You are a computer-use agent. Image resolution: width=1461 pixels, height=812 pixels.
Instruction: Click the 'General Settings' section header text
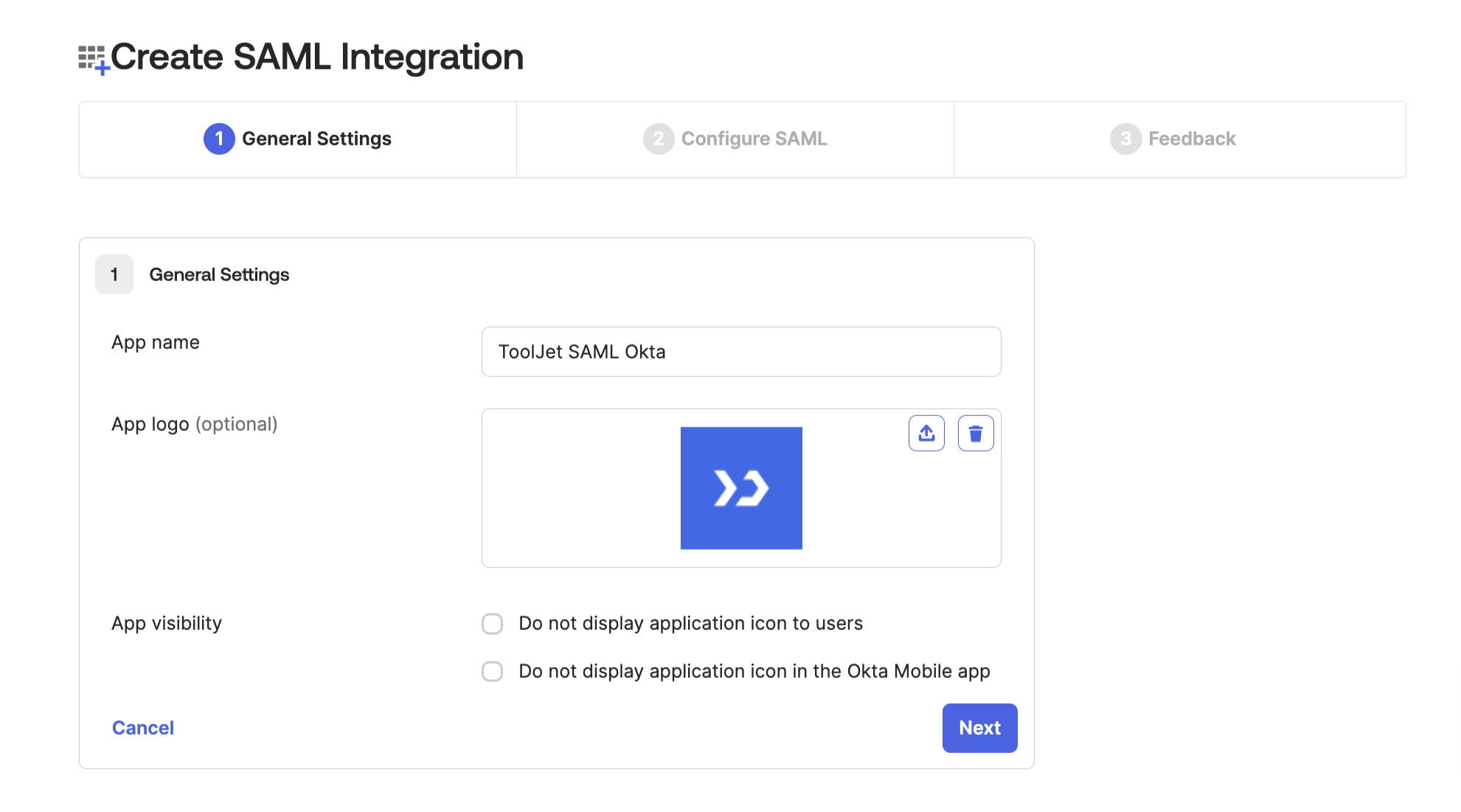coord(219,274)
